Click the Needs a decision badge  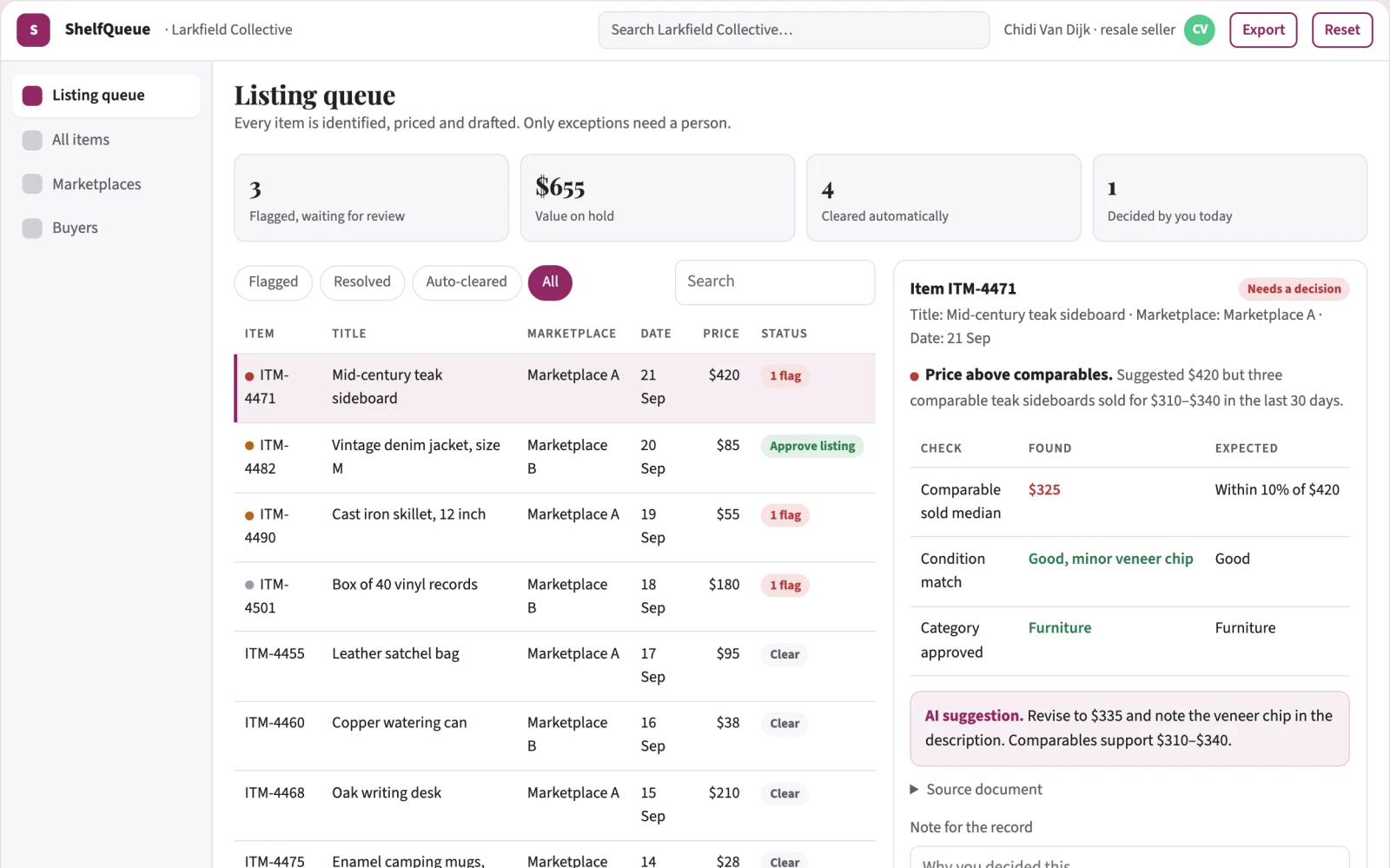coord(1294,289)
